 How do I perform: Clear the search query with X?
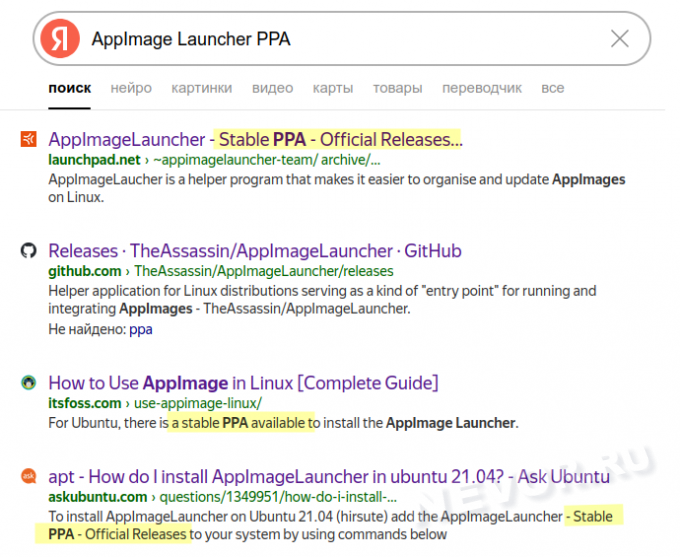pos(620,39)
